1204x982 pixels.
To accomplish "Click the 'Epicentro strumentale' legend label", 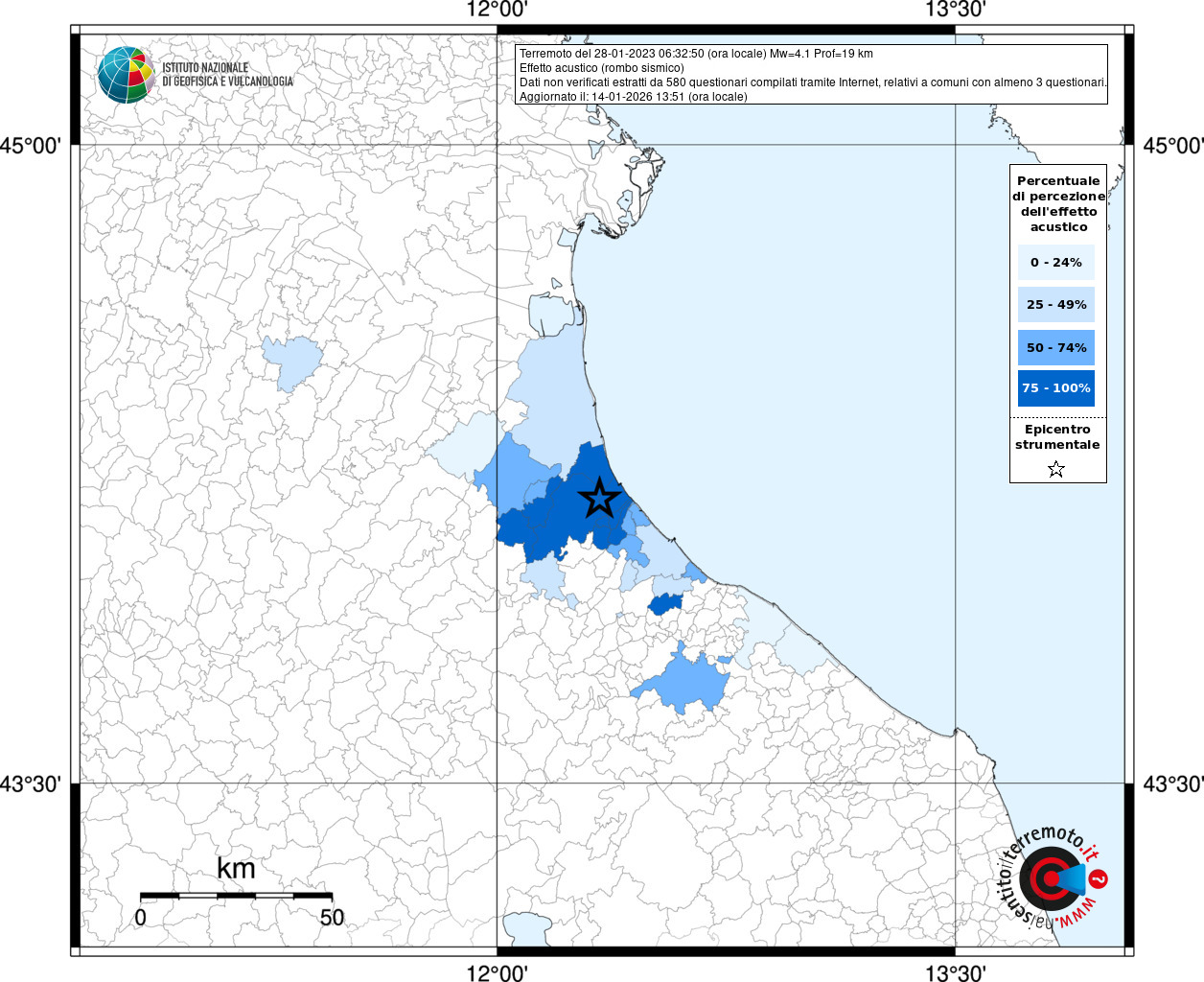I will point(1057,437).
